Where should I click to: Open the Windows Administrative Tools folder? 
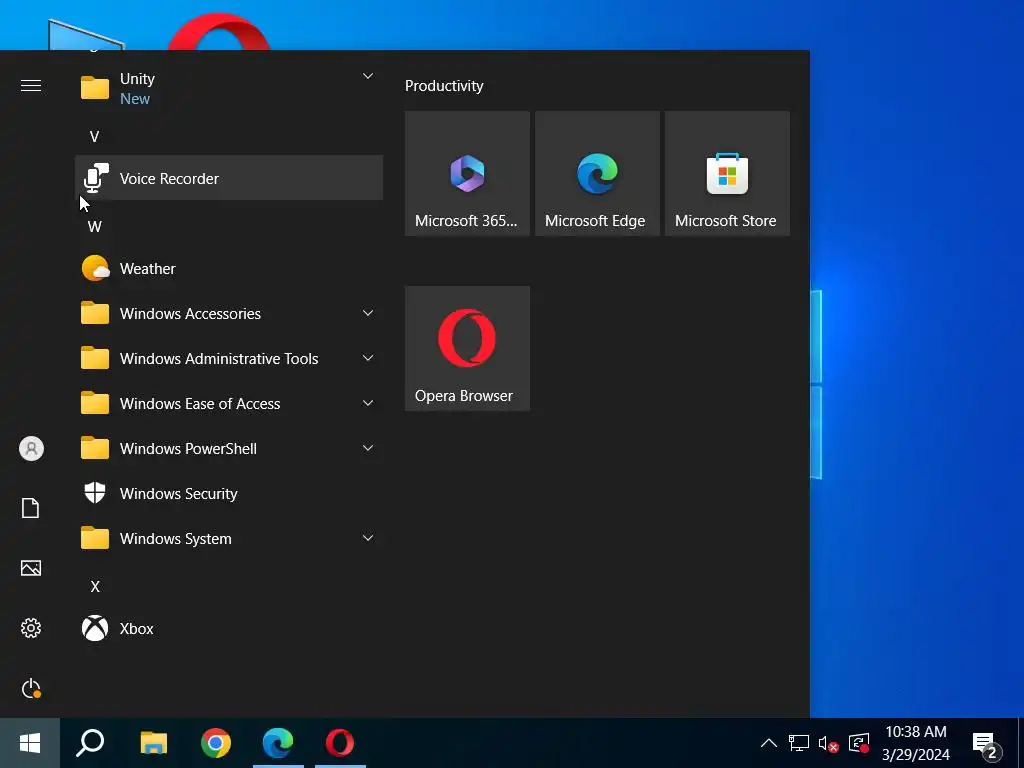(229, 359)
